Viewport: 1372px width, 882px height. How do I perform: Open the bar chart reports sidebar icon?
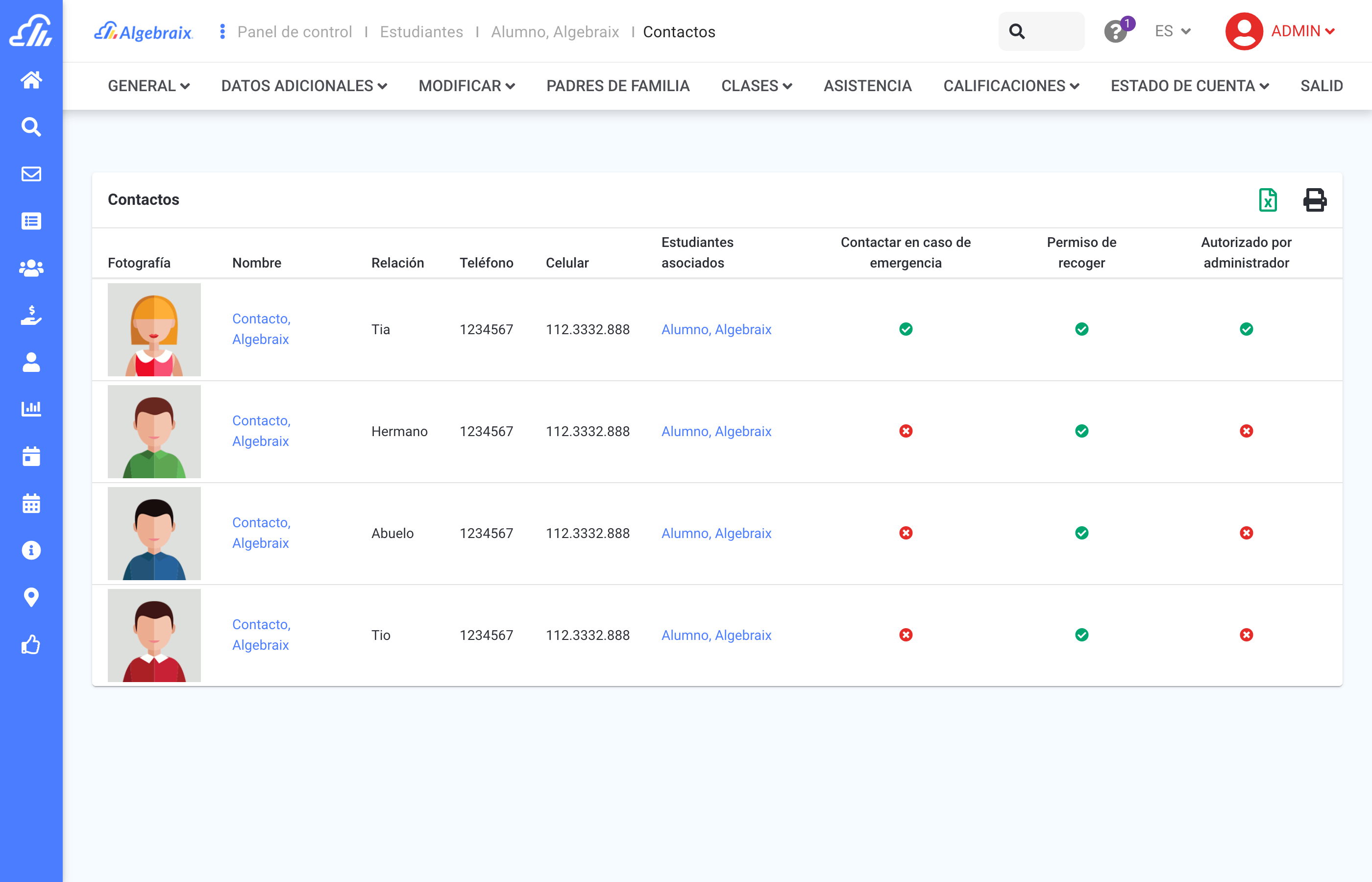click(31, 409)
